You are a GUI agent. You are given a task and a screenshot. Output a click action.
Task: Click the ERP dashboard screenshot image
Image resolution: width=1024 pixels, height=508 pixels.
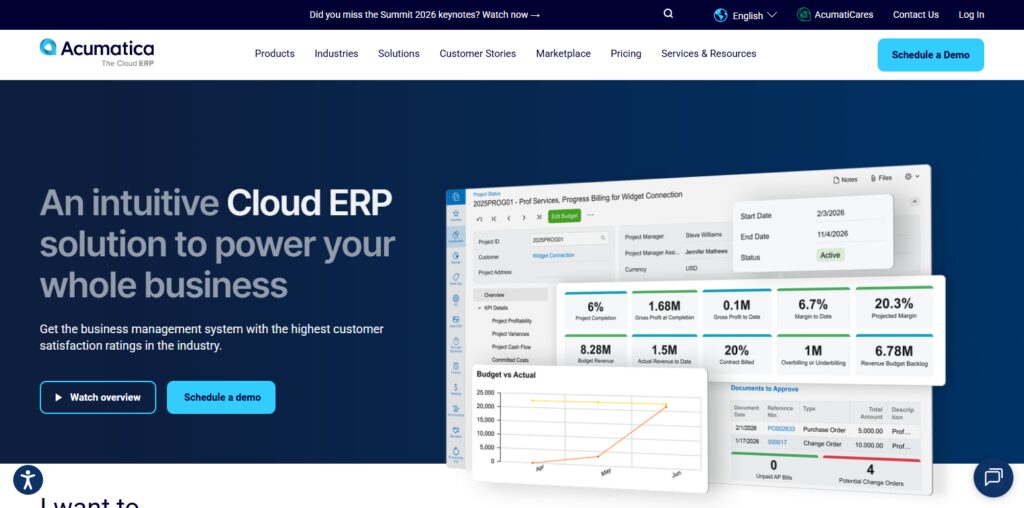[x=695, y=330]
